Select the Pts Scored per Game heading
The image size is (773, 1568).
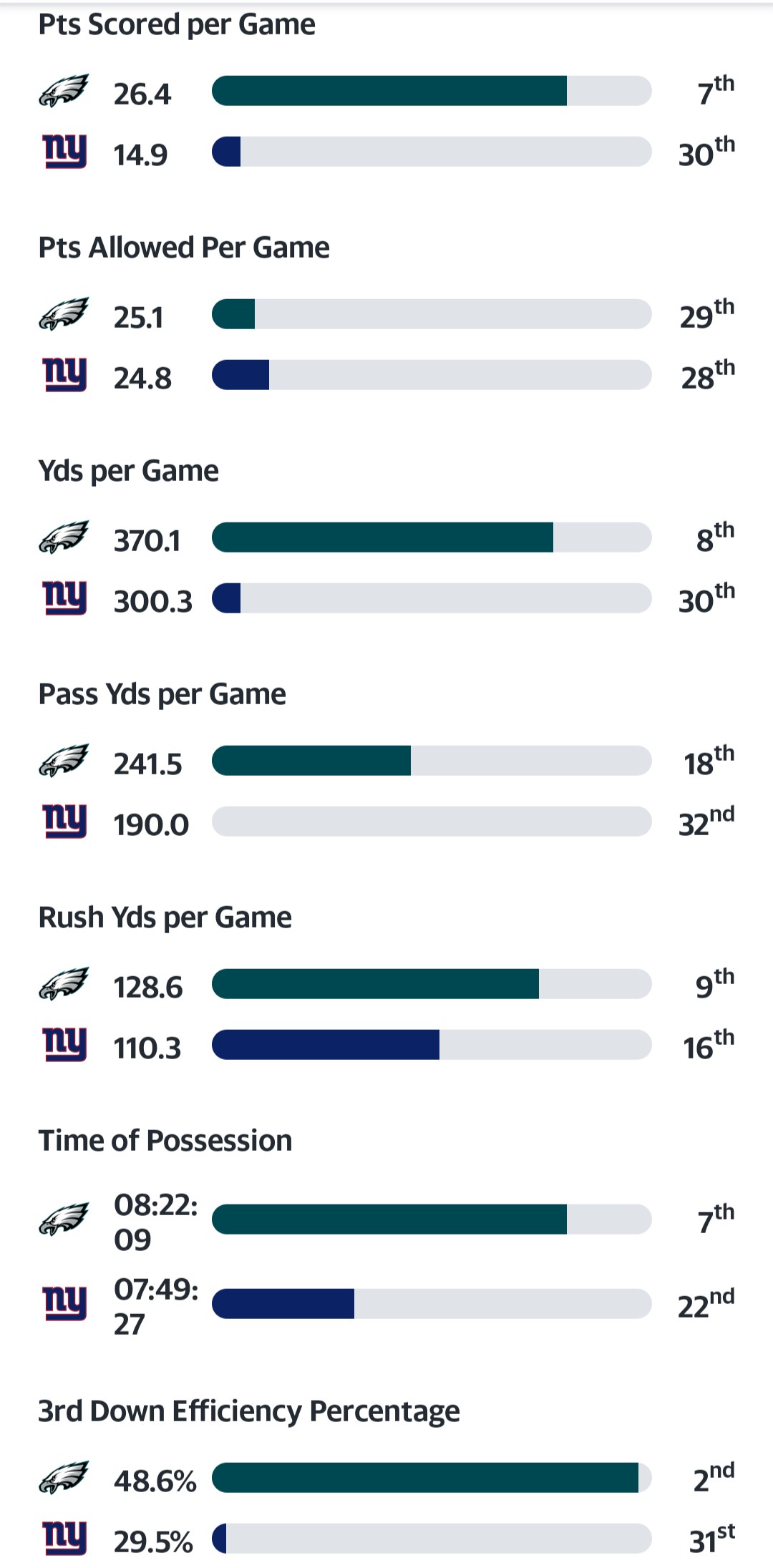coord(177,25)
